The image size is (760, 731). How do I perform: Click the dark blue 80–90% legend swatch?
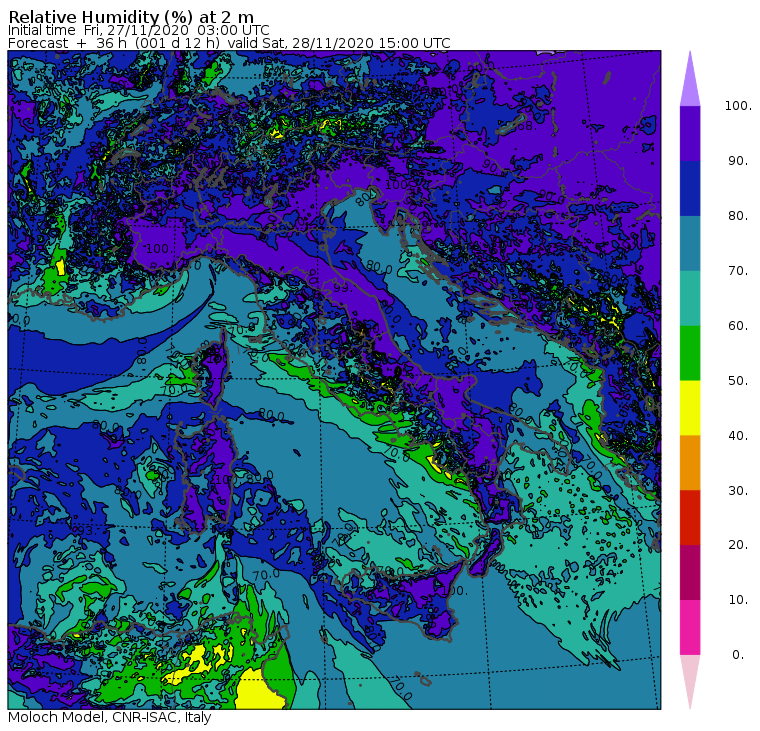pos(690,188)
